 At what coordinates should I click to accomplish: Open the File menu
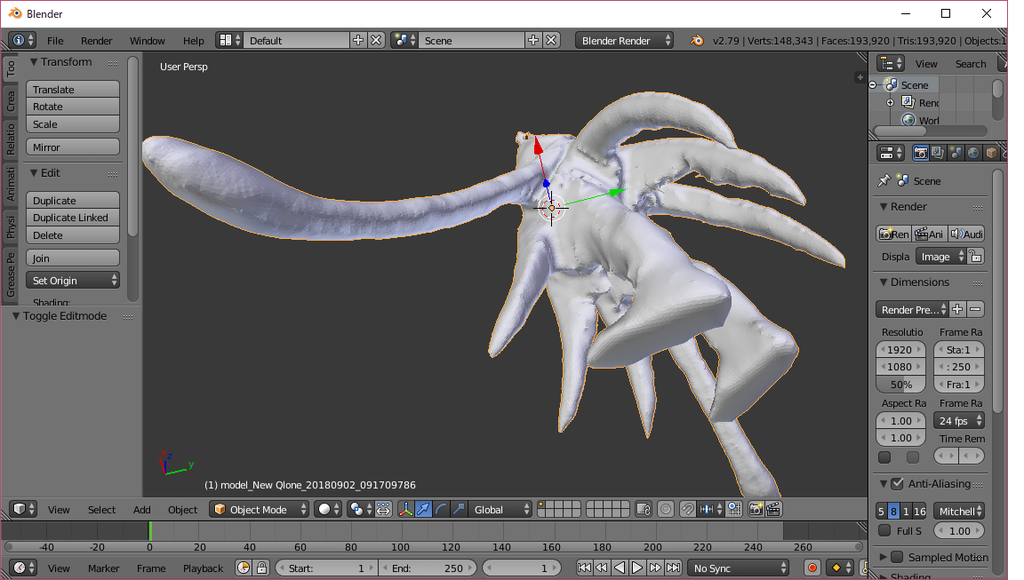[x=56, y=40]
